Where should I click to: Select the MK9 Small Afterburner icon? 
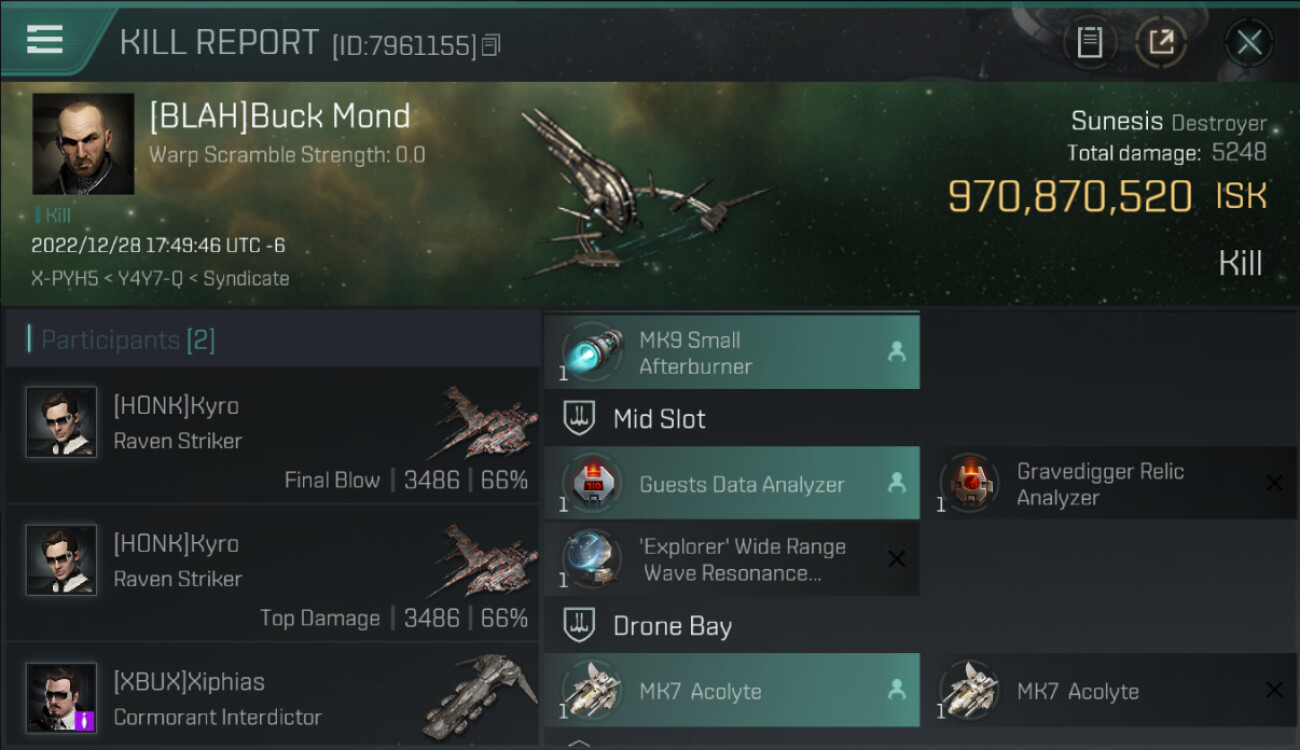[590, 352]
